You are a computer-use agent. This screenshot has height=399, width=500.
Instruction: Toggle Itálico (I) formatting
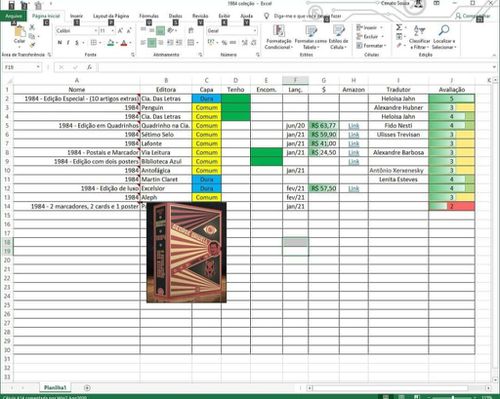pos(68,43)
